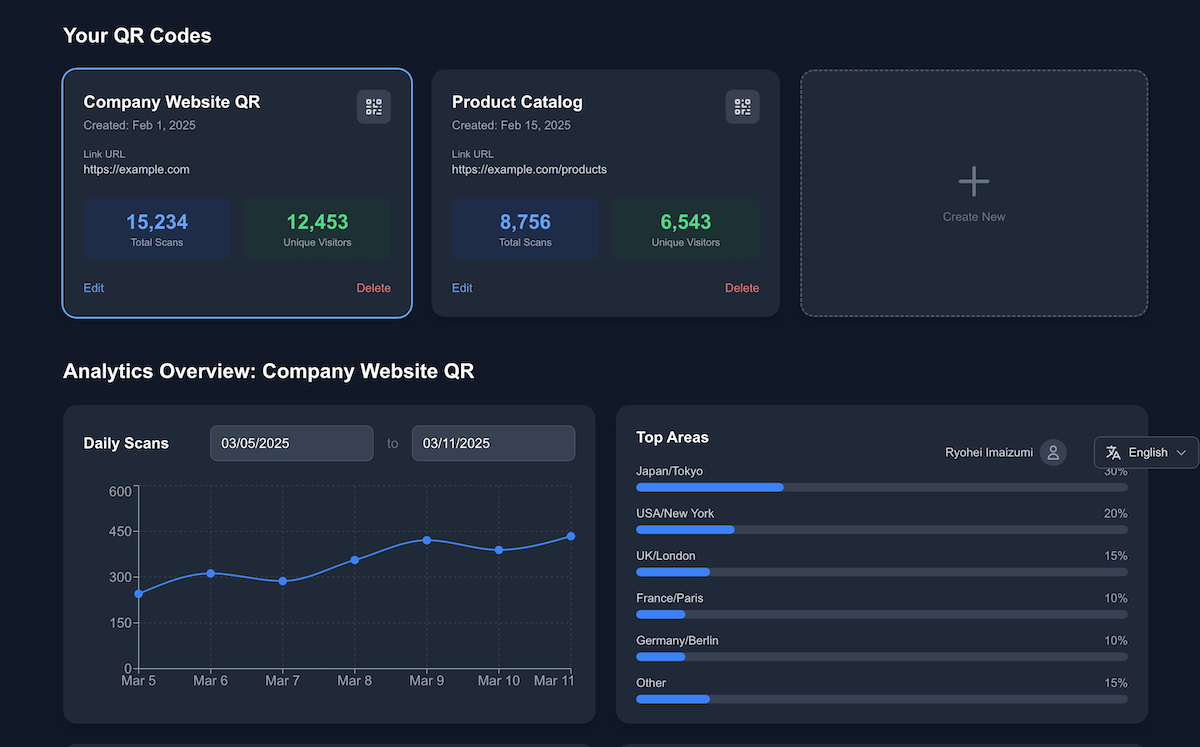This screenshot has width=1200, height=747.
Task: Click the QR code icon on Product Catalog card
Action: pos(742,106)
